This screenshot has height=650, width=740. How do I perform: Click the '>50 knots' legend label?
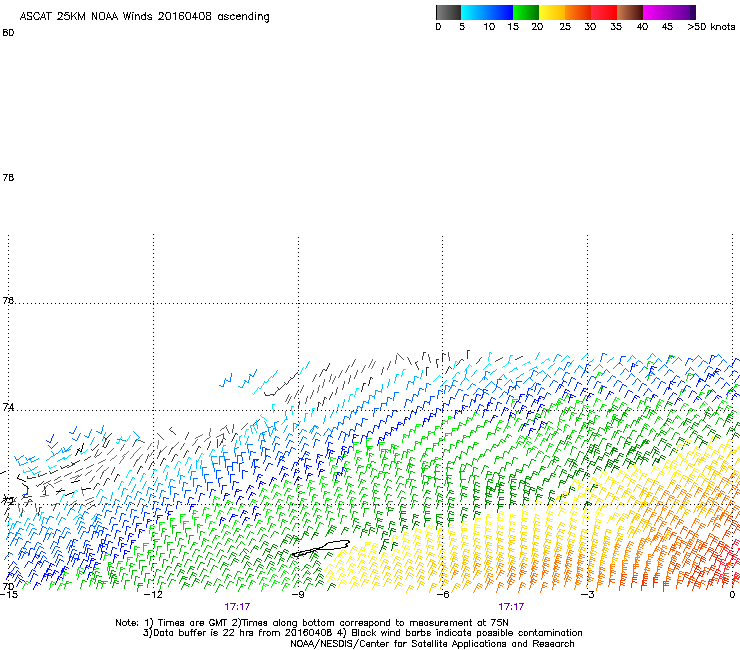(711, 27)
